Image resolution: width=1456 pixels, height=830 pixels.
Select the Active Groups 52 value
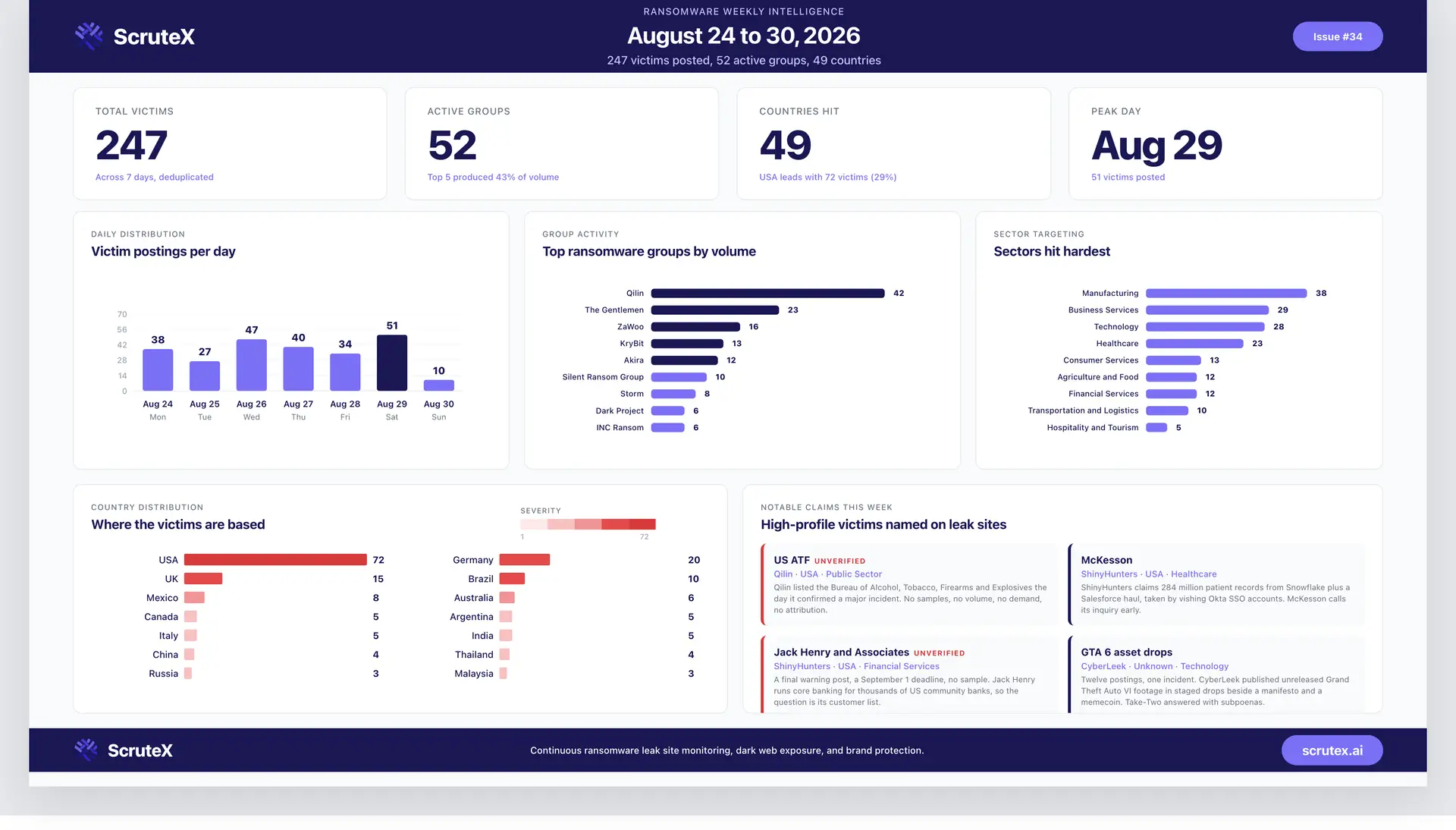tap(452, 145)
